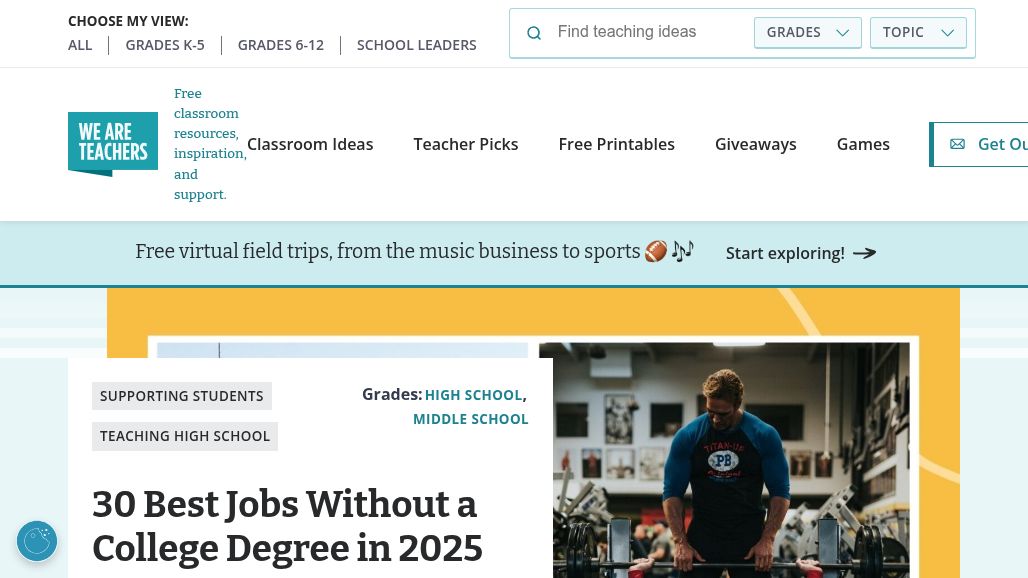This screenshot has width=1028, height=578.
Task: Go to Free Printables
Action: [x=617, y=144]
